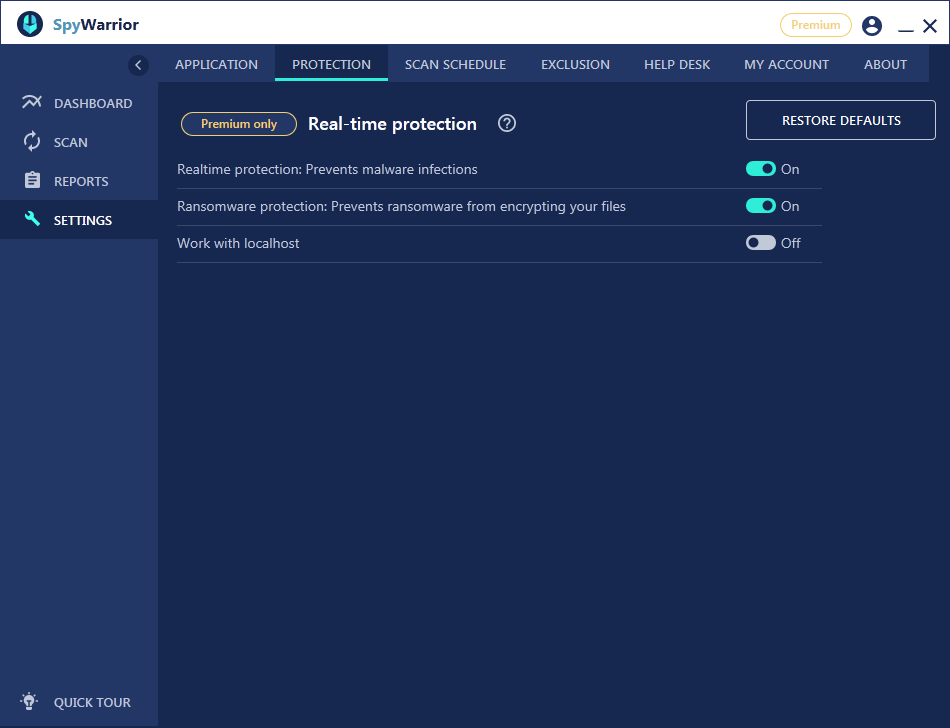Open the My Account tab
The height and width of the screenshot is (728, 950).
click(786, 65)
